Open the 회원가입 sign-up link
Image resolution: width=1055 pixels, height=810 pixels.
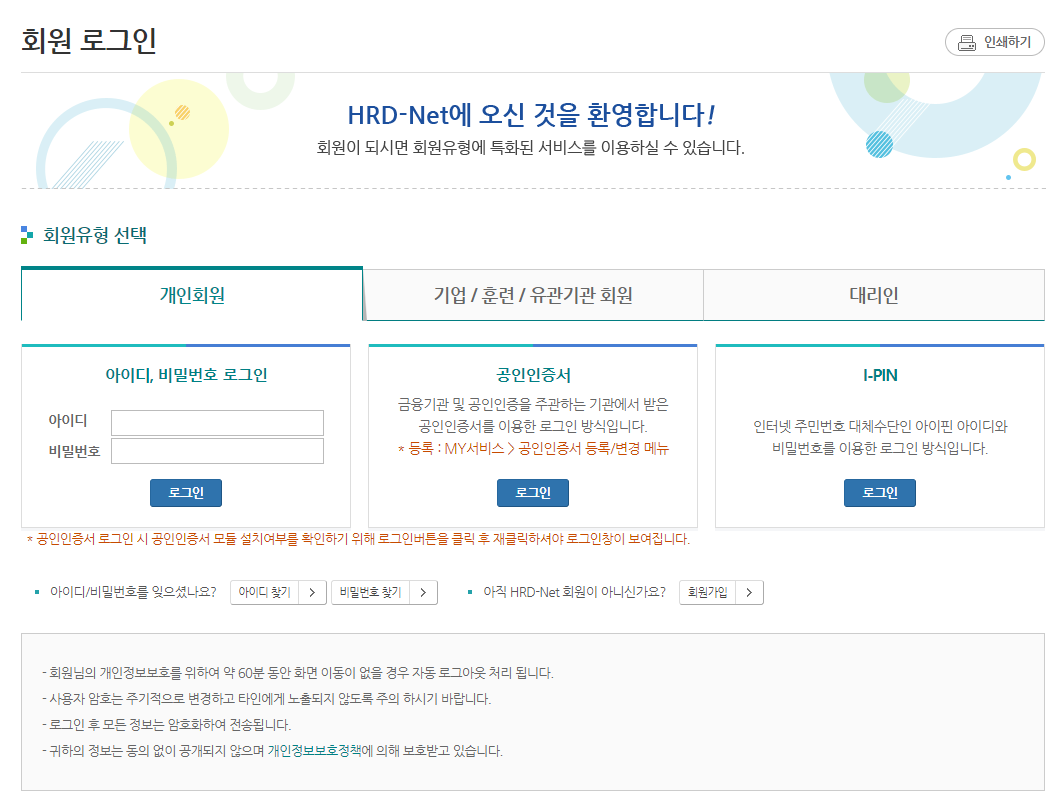coord(708,592)
